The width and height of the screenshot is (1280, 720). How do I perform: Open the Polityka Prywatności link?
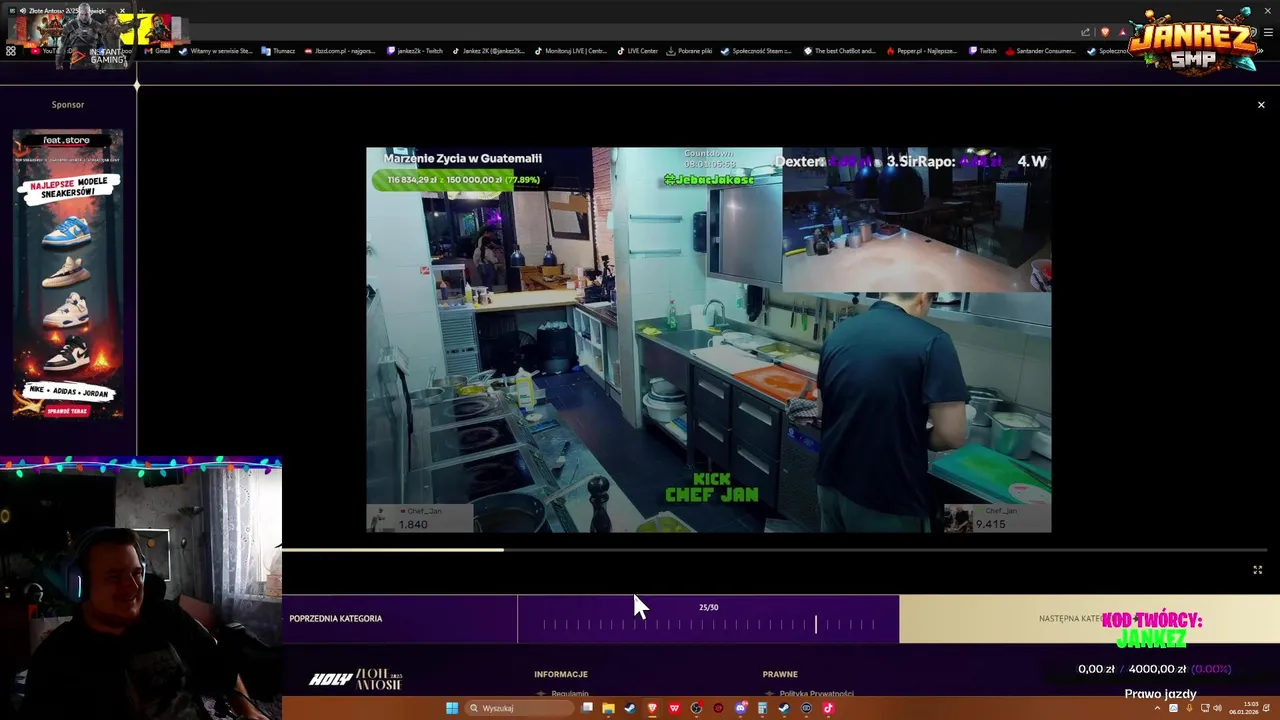pyautogui.click(x=817, y=694)
